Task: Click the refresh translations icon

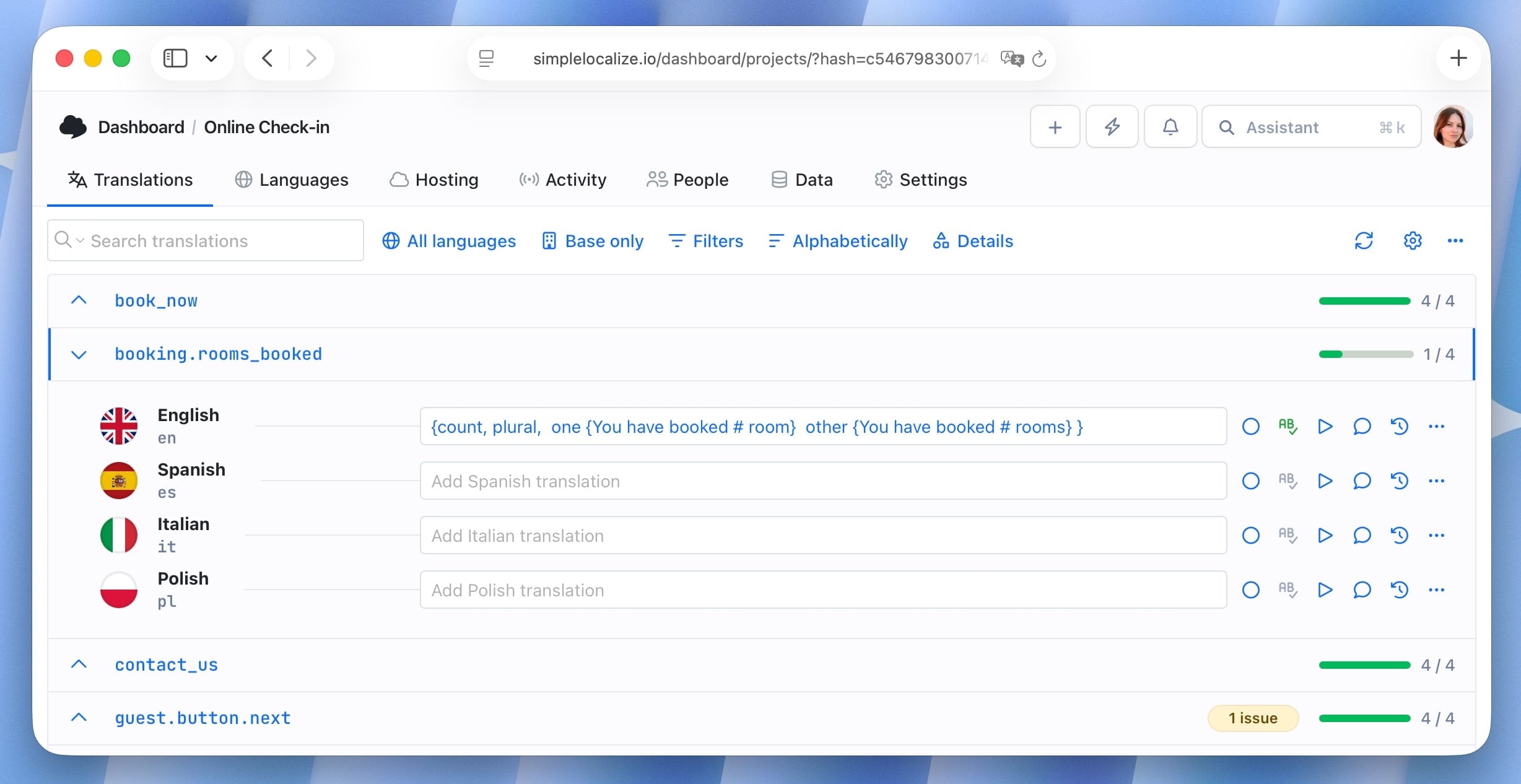Action: (x=1364, y=241)
